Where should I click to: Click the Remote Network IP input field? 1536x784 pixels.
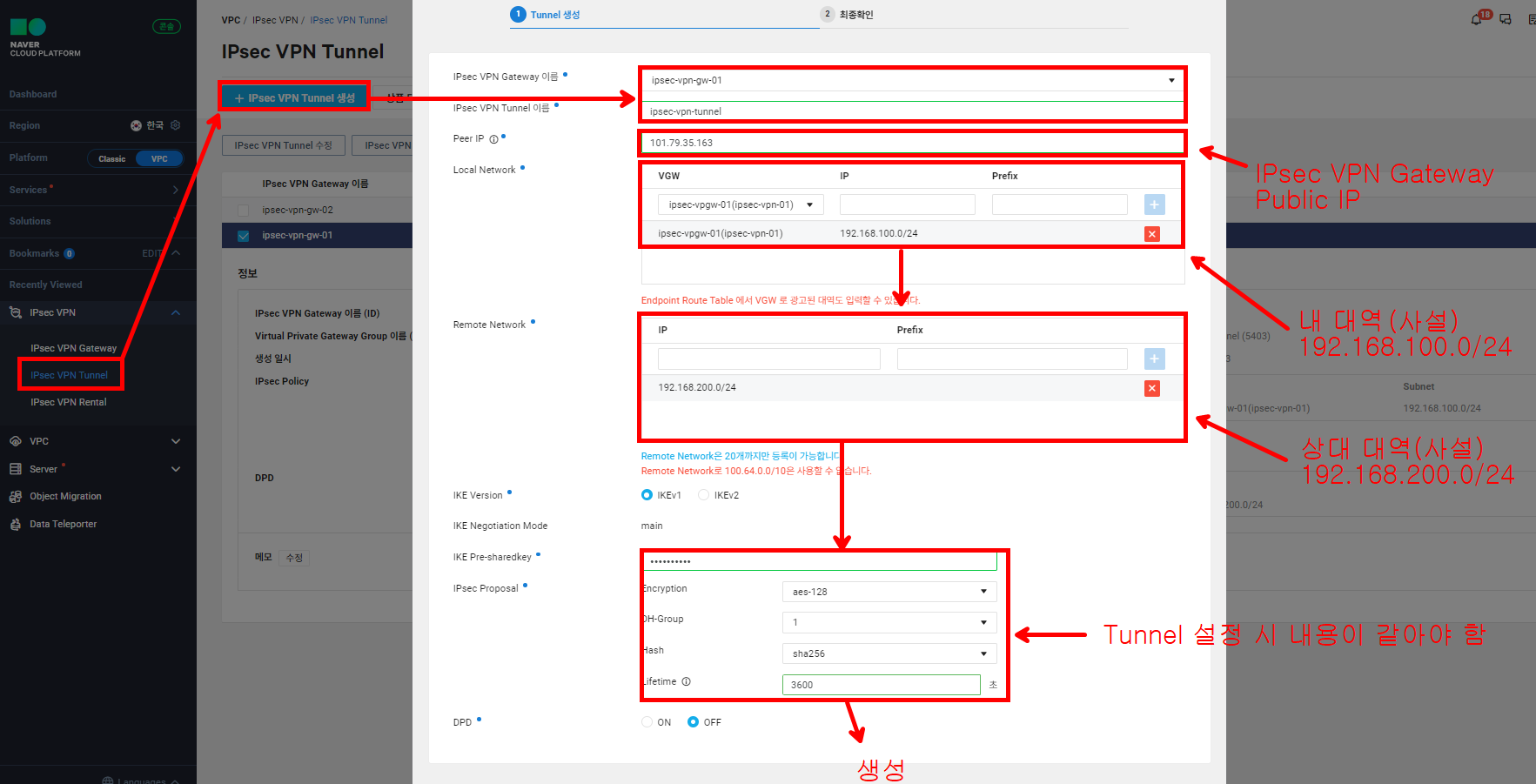tap(769, 358)
